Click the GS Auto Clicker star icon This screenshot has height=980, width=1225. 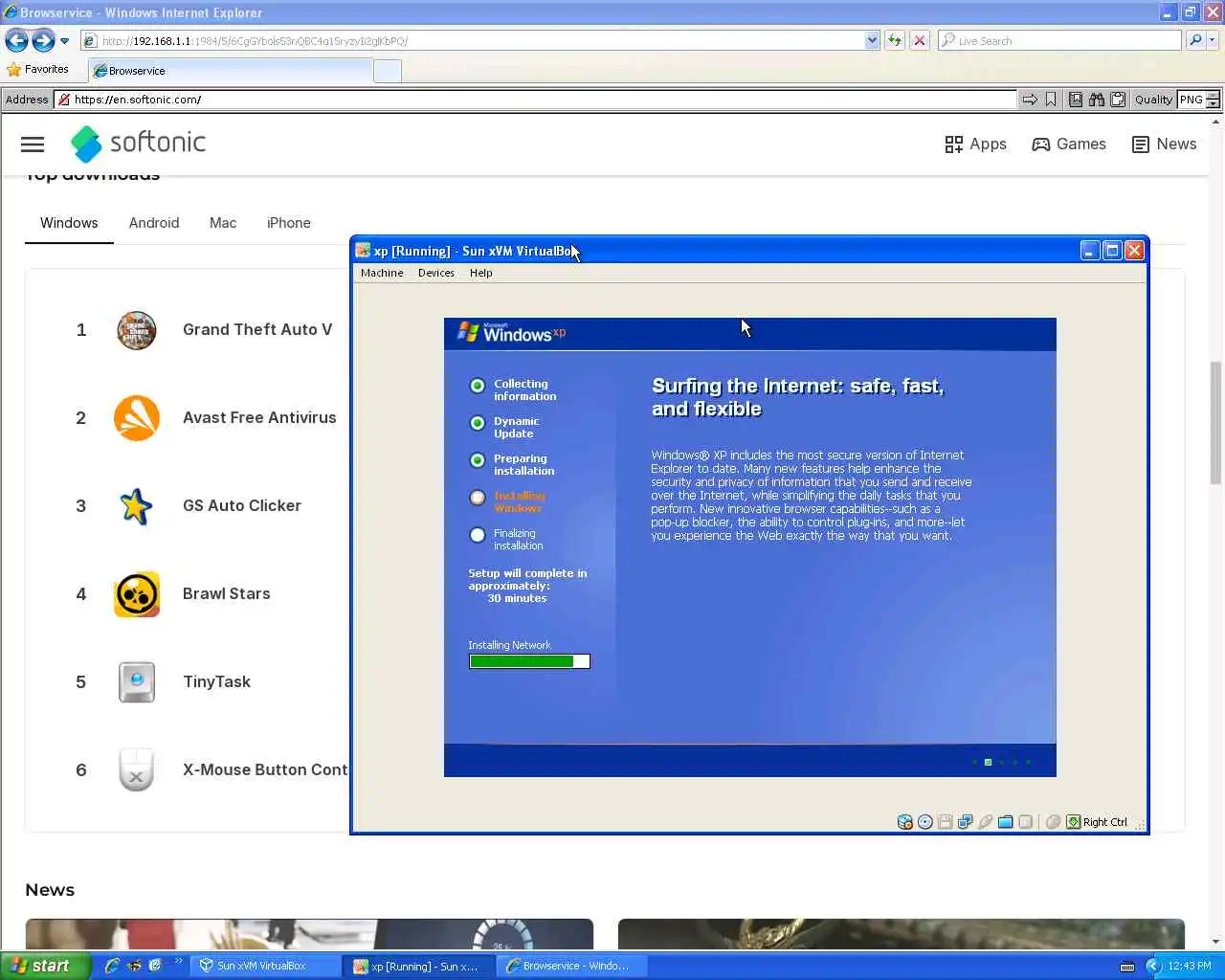[137, 506]
